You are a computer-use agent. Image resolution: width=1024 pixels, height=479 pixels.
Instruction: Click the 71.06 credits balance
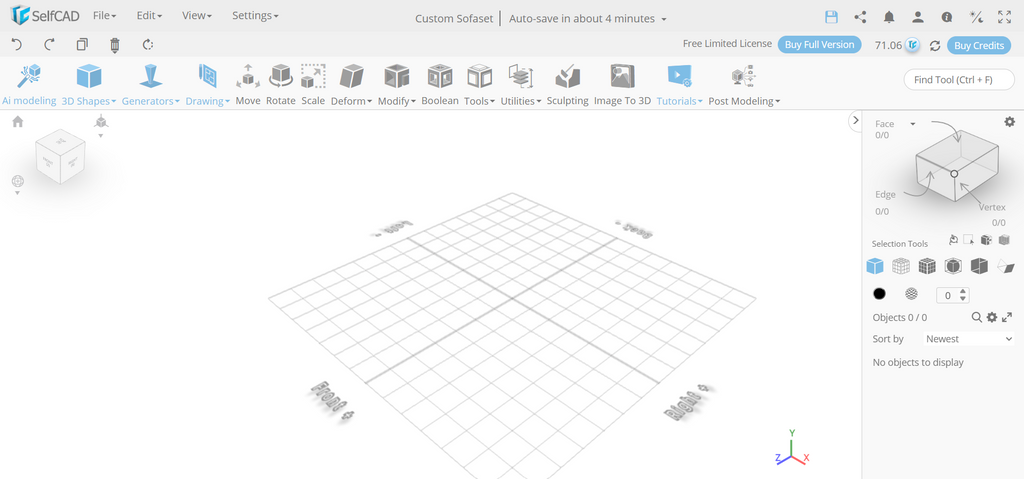pos(888,45)
